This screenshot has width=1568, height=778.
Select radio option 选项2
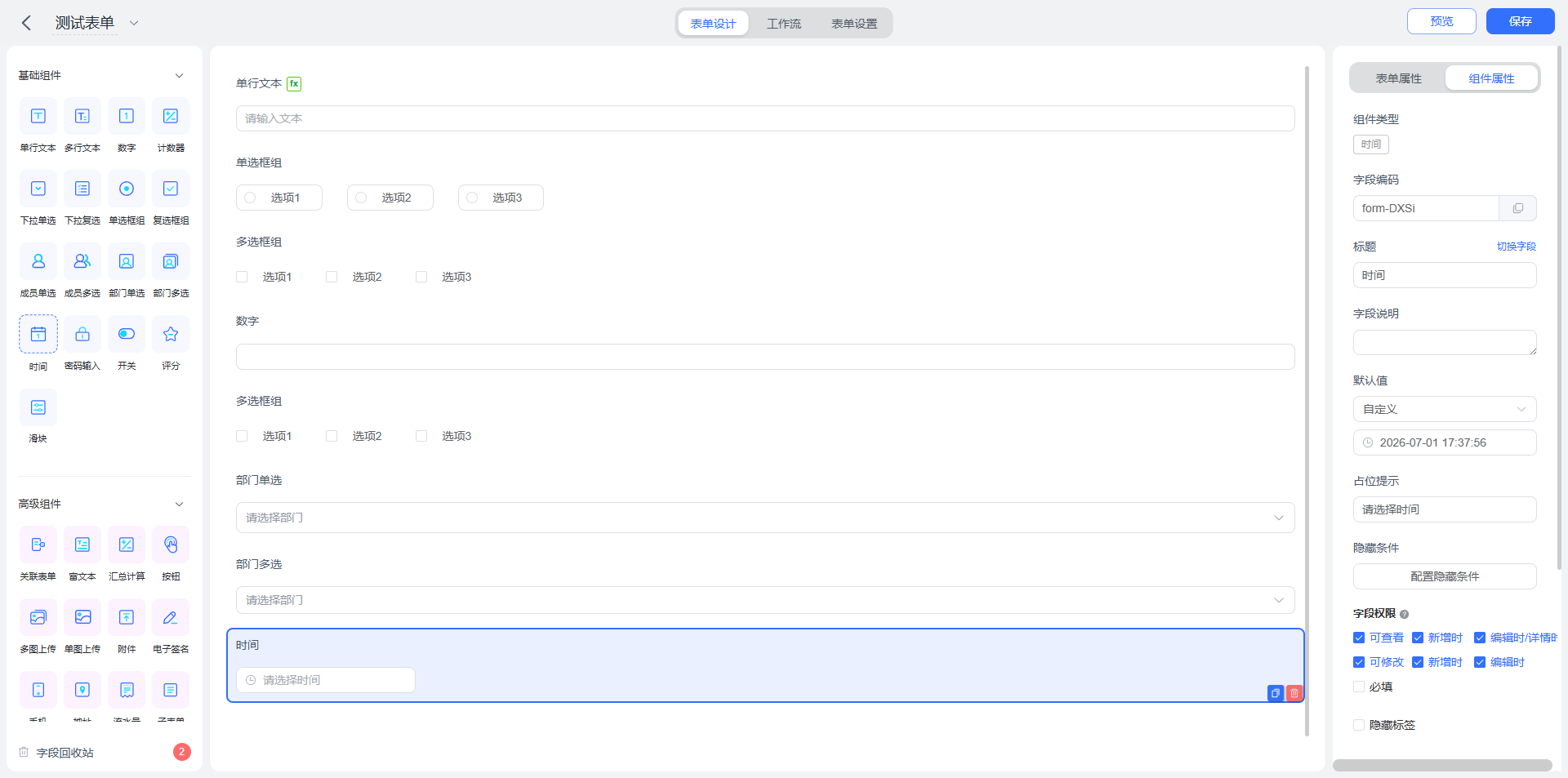(390, 198)
